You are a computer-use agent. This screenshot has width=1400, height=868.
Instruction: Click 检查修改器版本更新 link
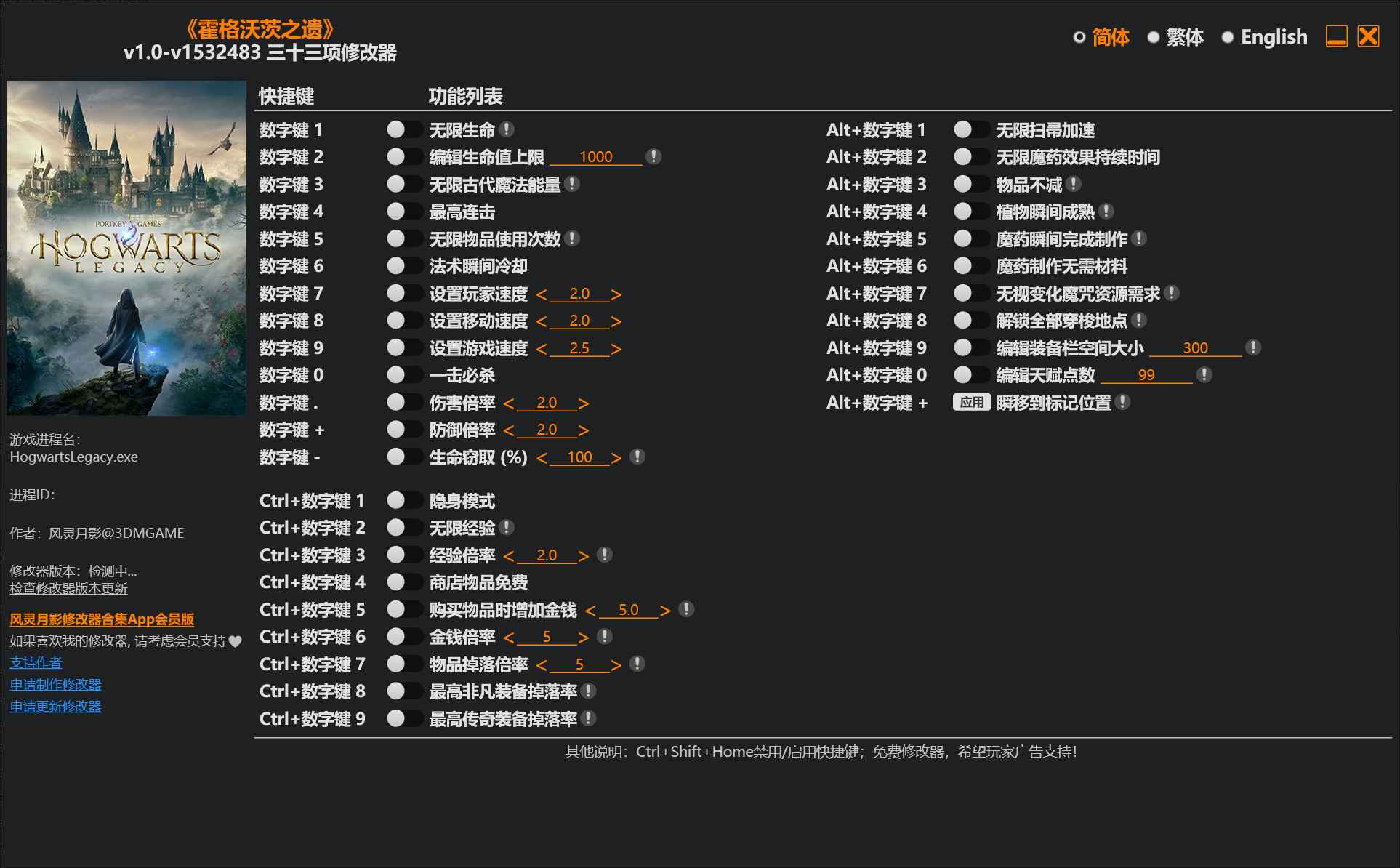coord(68,590)
